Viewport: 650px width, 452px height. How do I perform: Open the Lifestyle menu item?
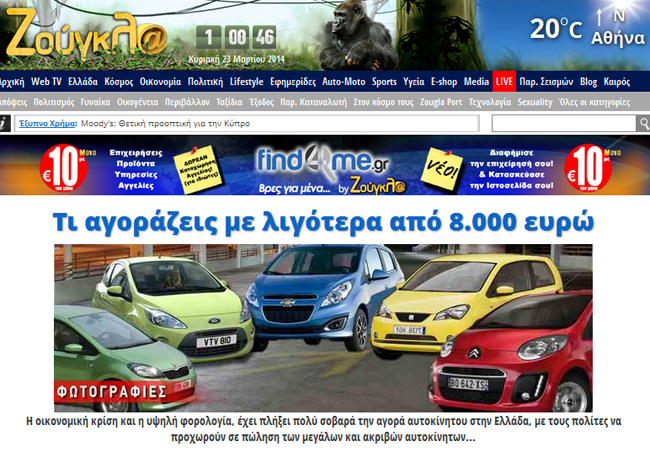(x=246, y=81)
